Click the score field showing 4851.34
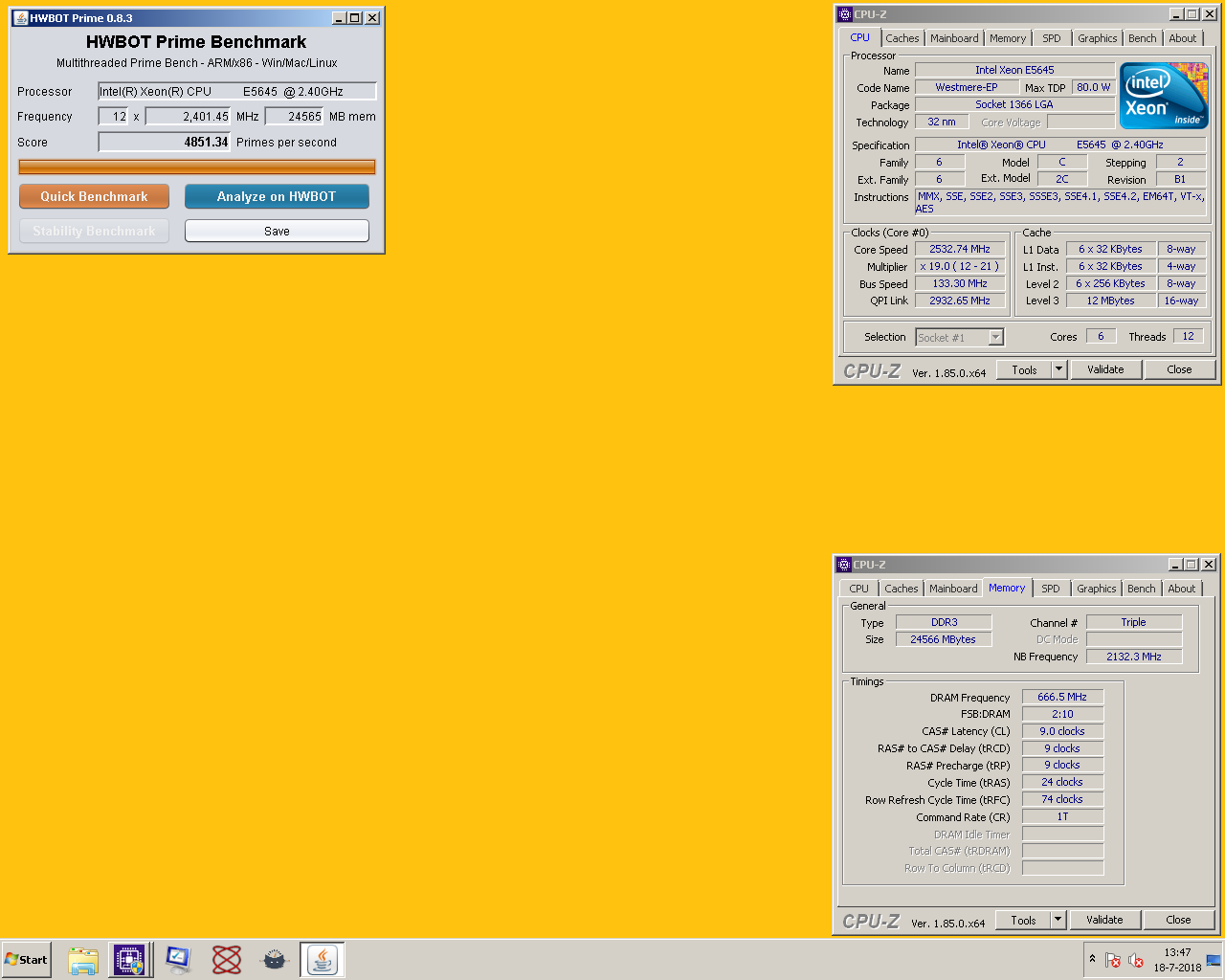1225x980 pixels. click(x=165, y=142)
